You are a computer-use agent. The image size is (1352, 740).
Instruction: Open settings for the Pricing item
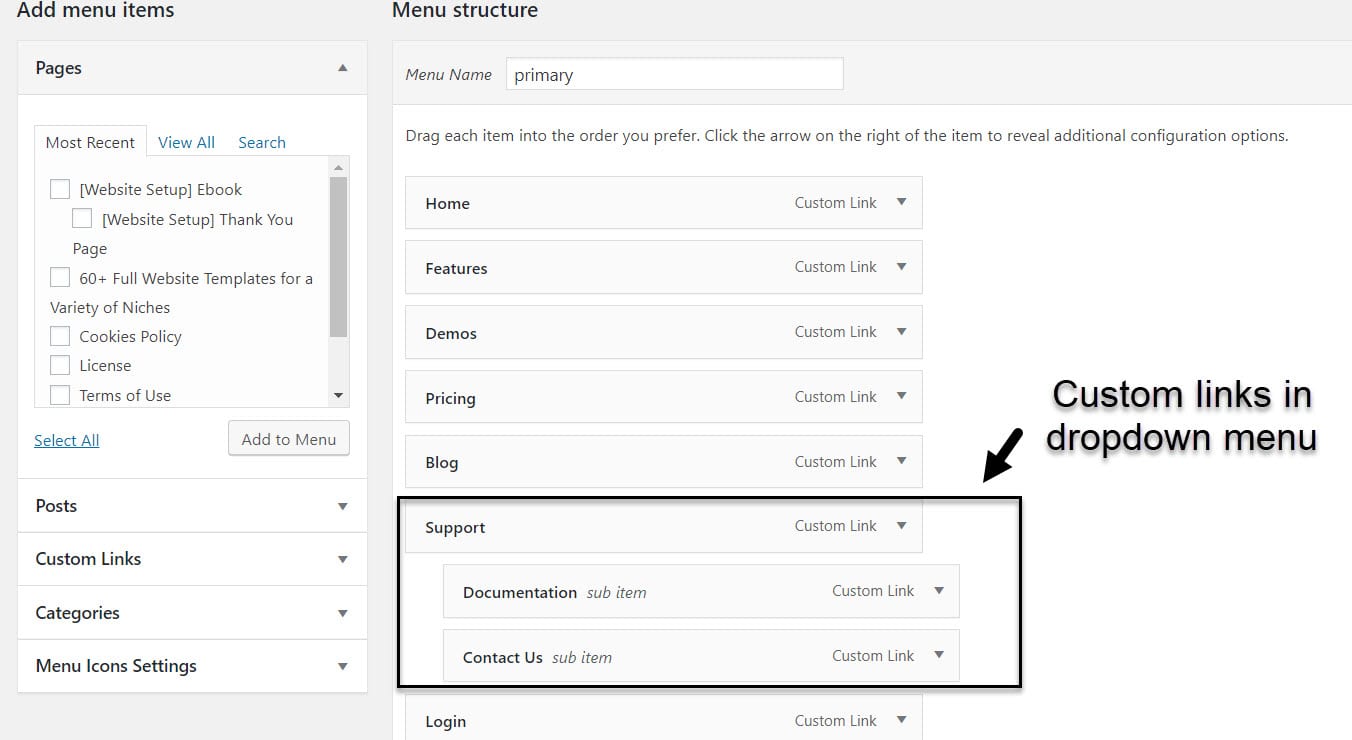[902, 397]
